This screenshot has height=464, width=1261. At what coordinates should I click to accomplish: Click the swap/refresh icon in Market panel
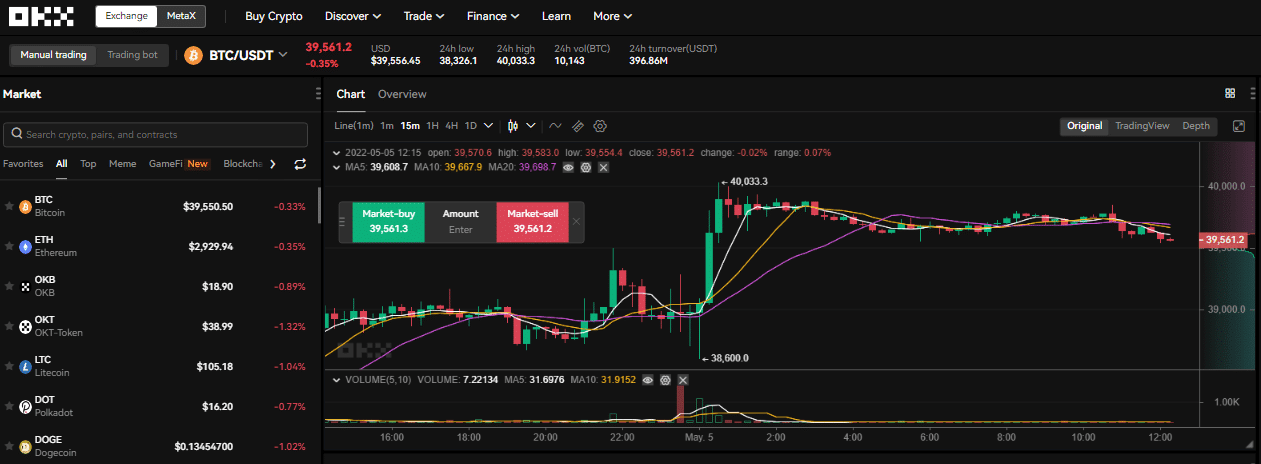tap(299, 164)
